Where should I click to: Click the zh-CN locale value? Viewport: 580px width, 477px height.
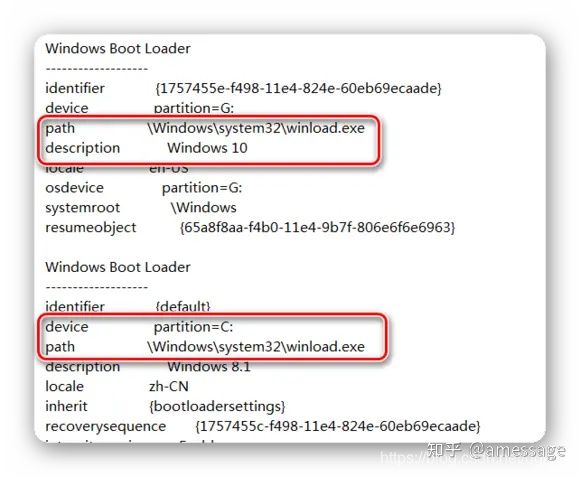pos(169,386)
